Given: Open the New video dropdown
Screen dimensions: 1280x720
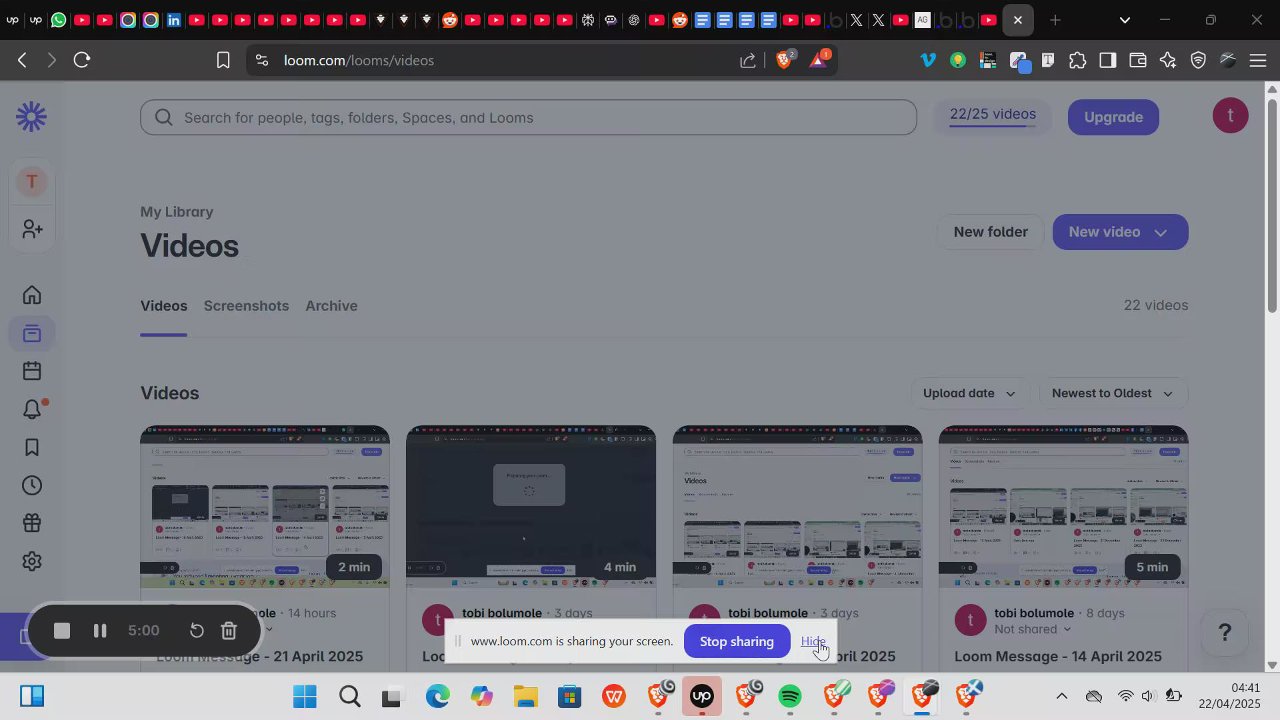Looking at the screenshot, I should [1120, 232].
